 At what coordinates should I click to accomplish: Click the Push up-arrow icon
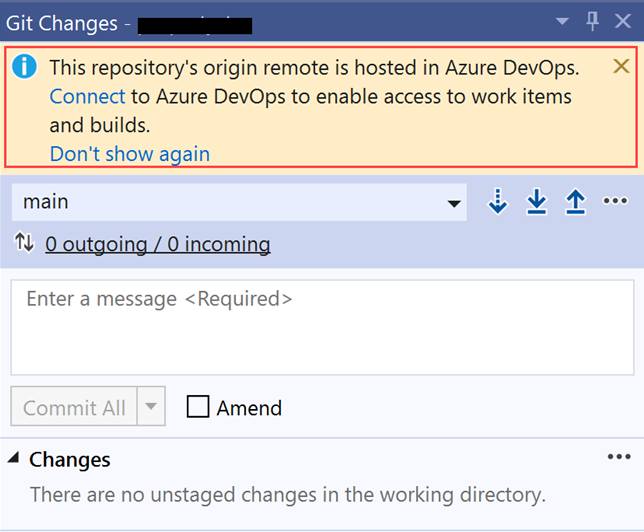[x=575, y=202]
